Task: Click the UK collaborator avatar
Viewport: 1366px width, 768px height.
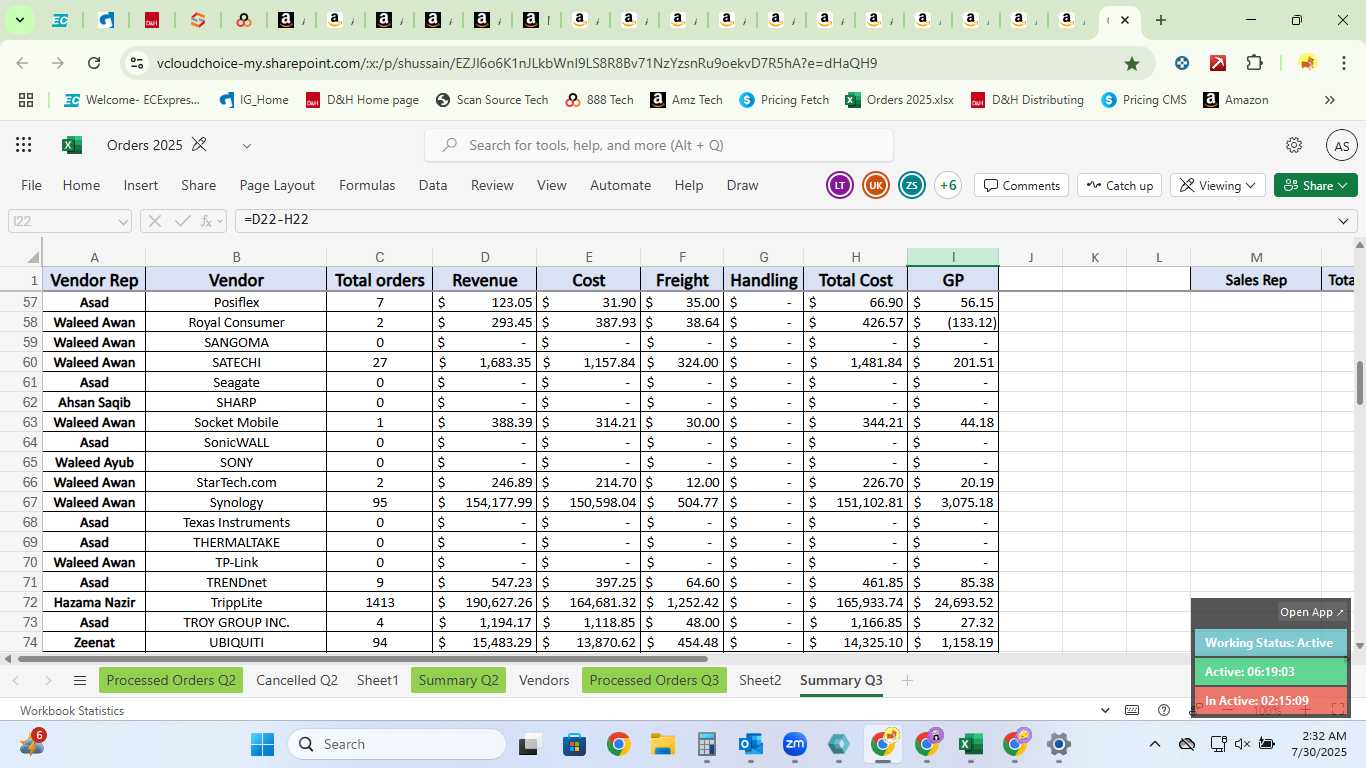Action: 876,185
